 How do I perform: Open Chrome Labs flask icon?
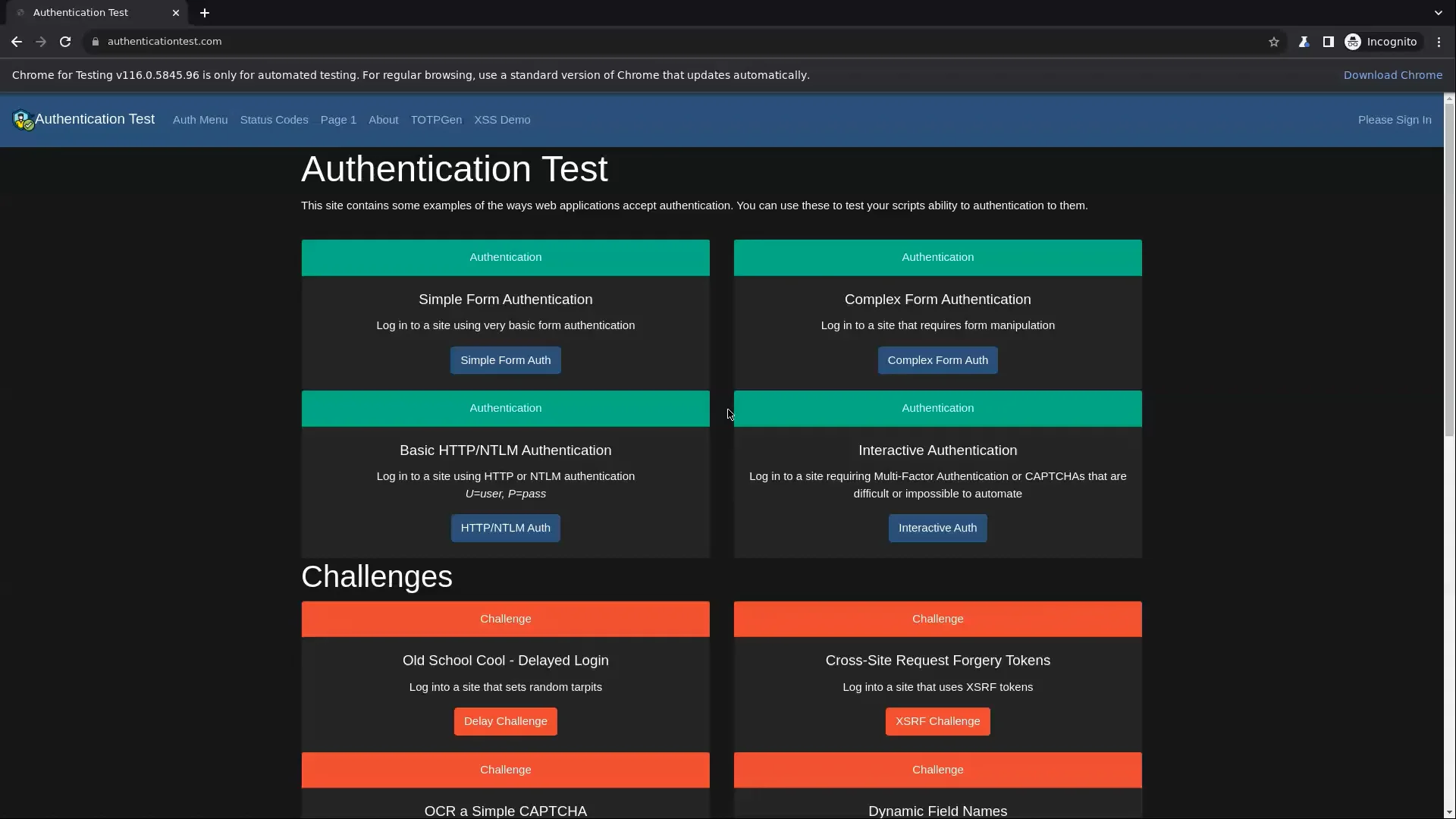pyautogui.click(x=1304, y=42)
